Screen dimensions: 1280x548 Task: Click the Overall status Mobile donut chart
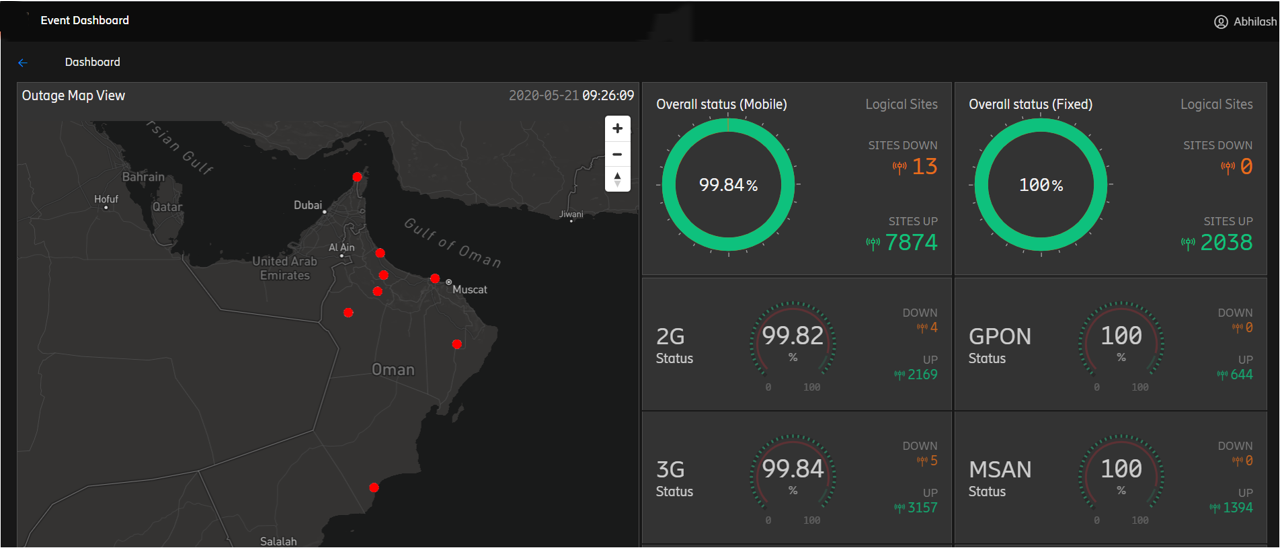(728, 185)
